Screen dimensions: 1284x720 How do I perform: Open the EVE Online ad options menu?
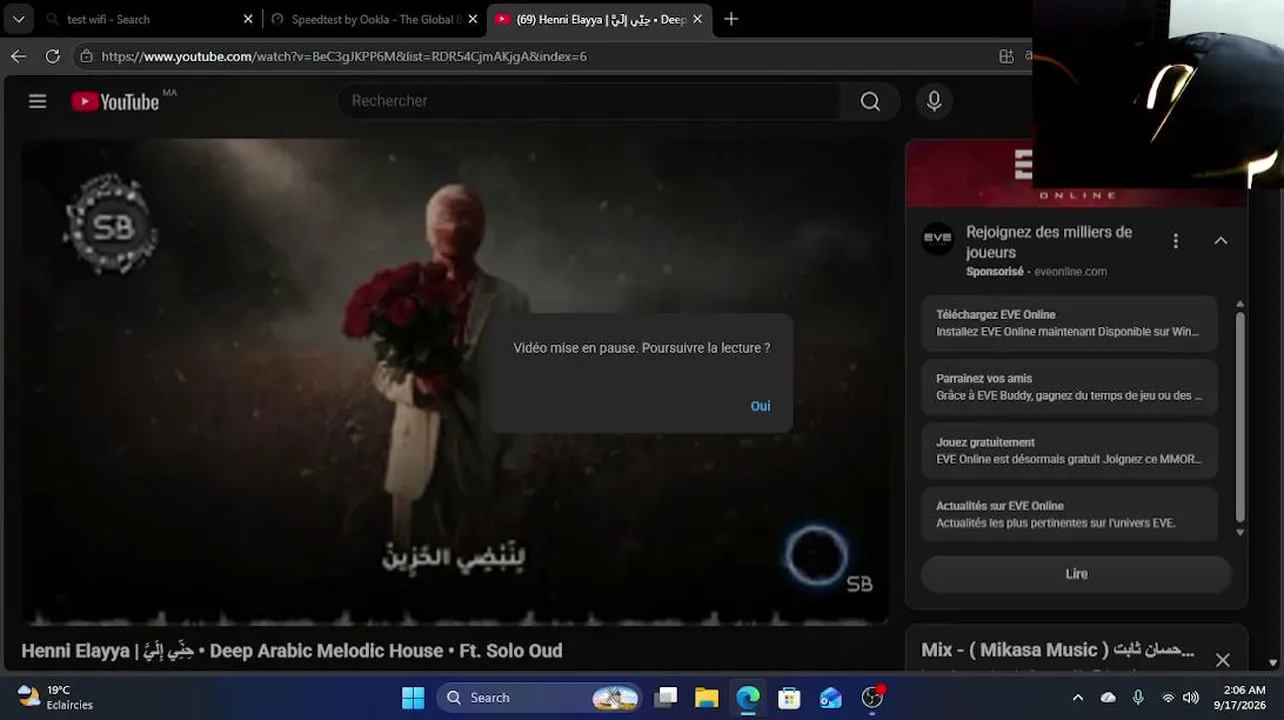(1176, 241)
